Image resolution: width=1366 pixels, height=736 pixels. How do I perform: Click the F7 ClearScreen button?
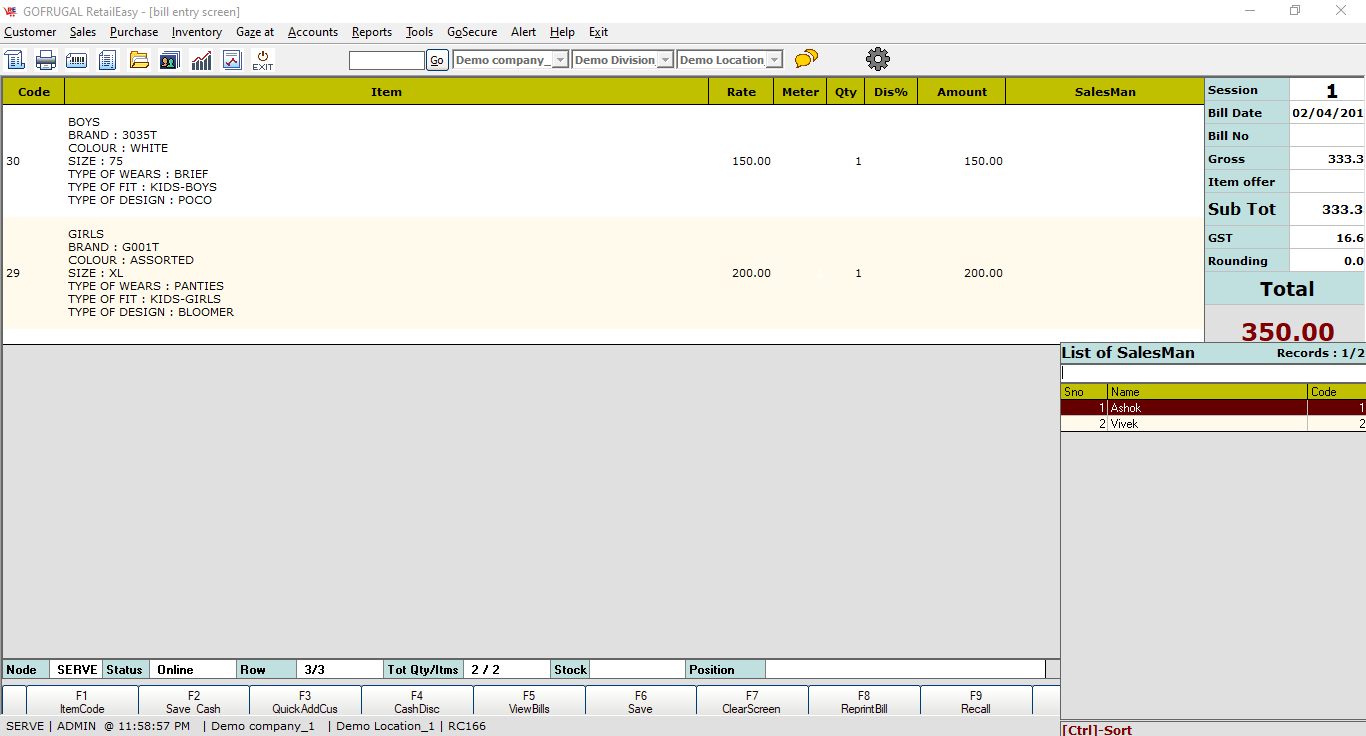752,702
